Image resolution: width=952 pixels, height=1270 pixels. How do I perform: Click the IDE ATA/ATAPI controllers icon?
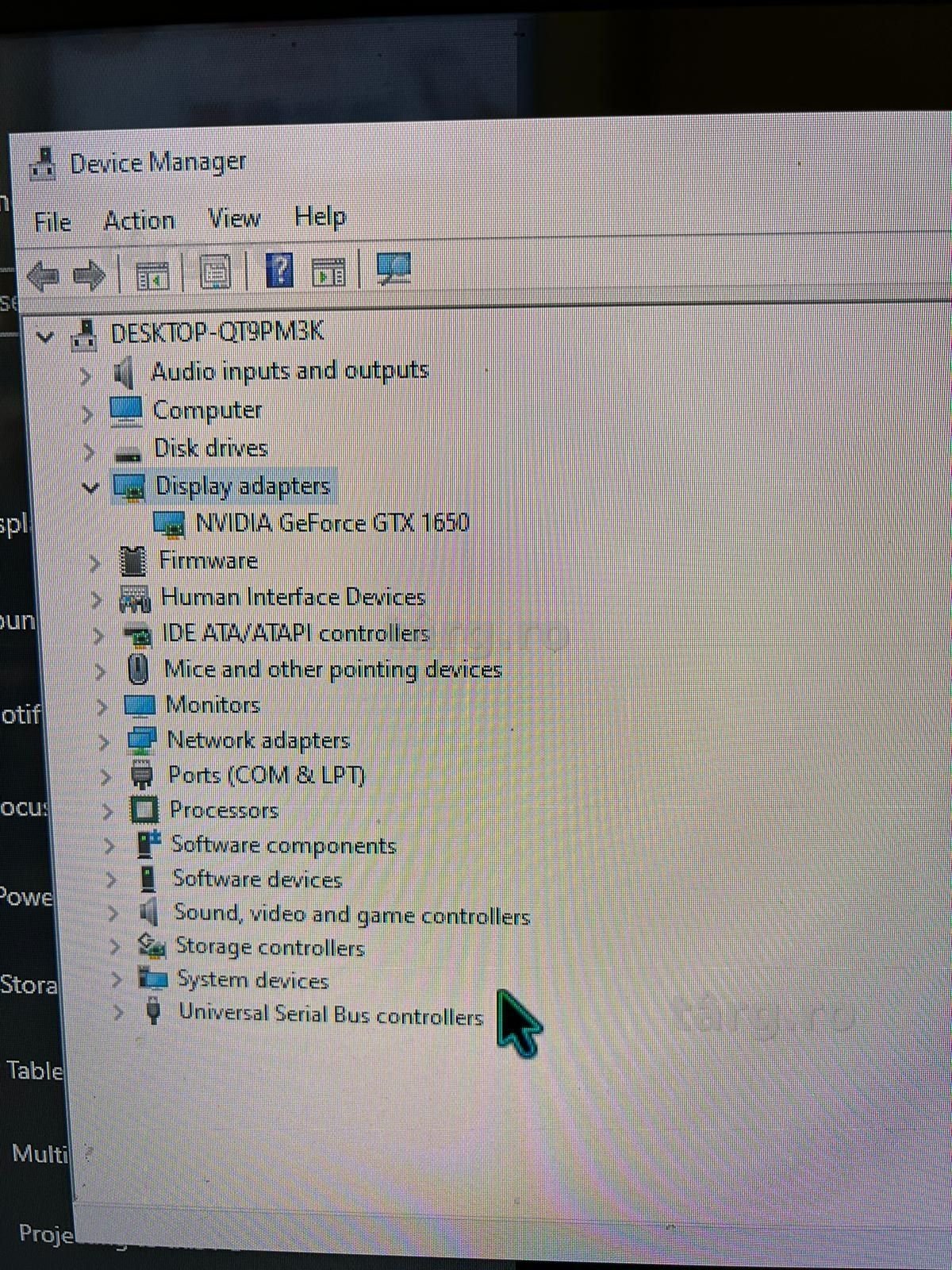click(x=137, y=635)
